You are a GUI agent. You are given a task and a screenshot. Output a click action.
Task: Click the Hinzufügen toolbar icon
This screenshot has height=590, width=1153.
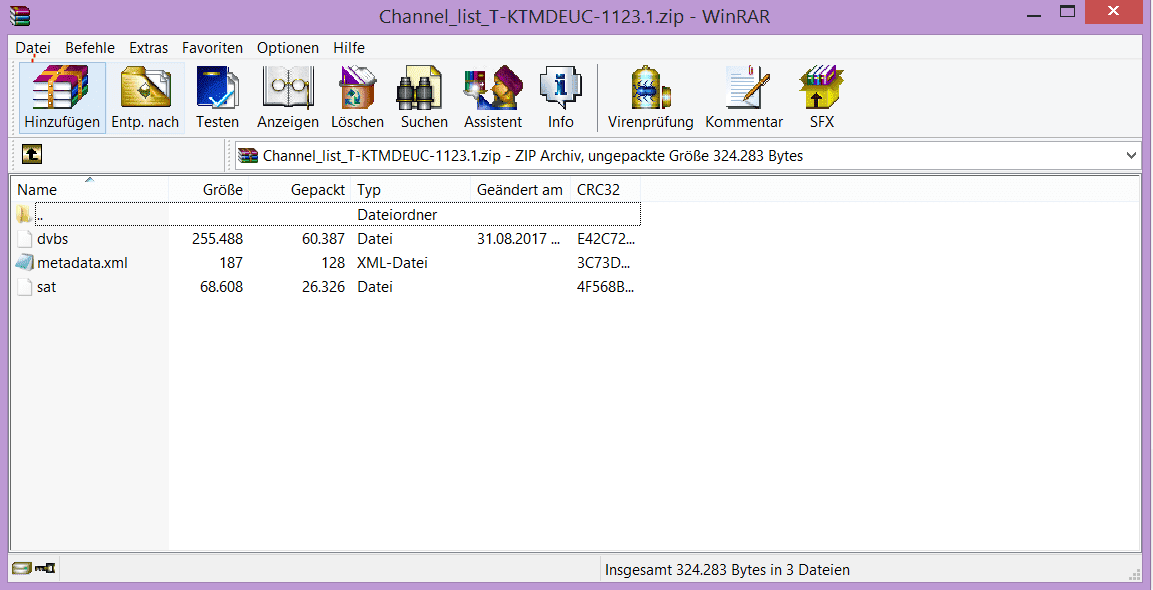62,97
